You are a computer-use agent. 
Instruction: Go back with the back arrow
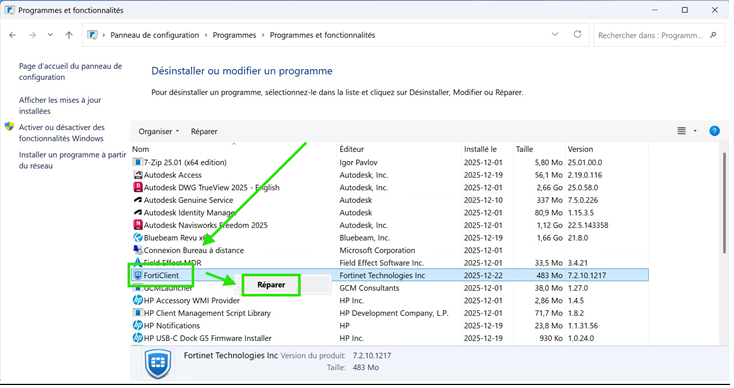tap(13, 35)
